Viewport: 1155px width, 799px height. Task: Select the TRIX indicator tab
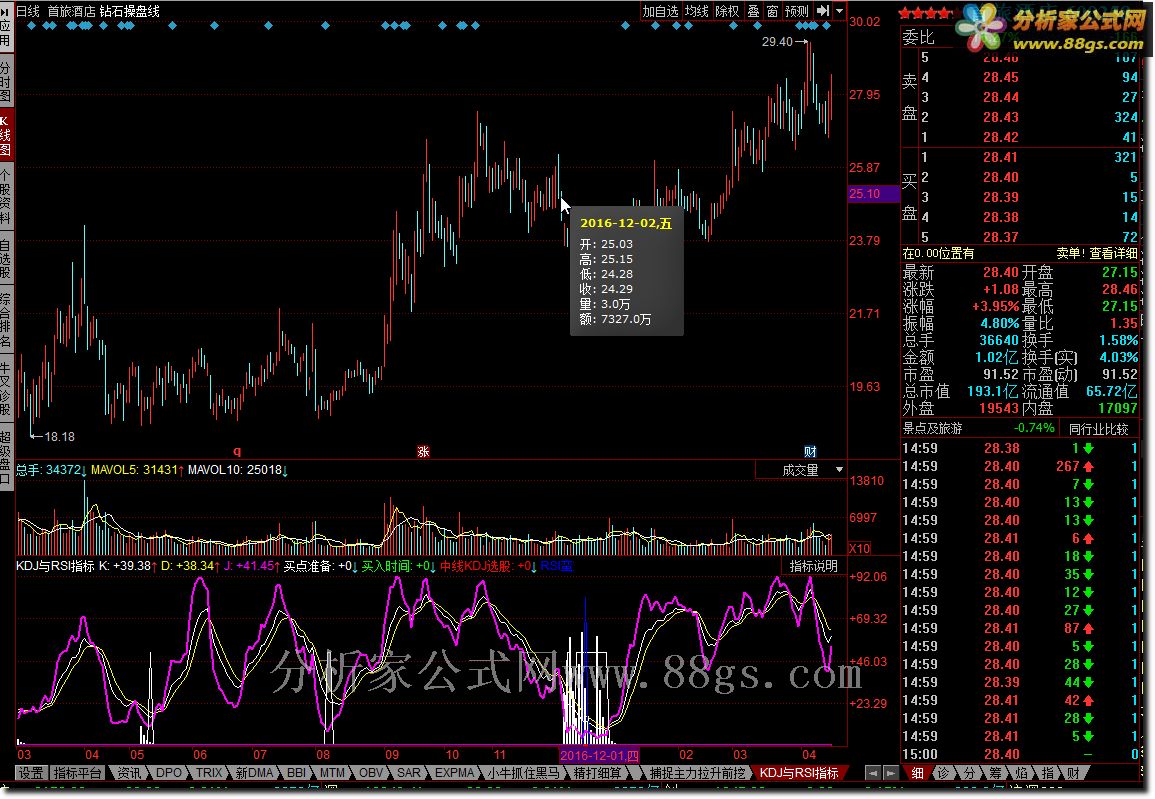pos(208,773)
